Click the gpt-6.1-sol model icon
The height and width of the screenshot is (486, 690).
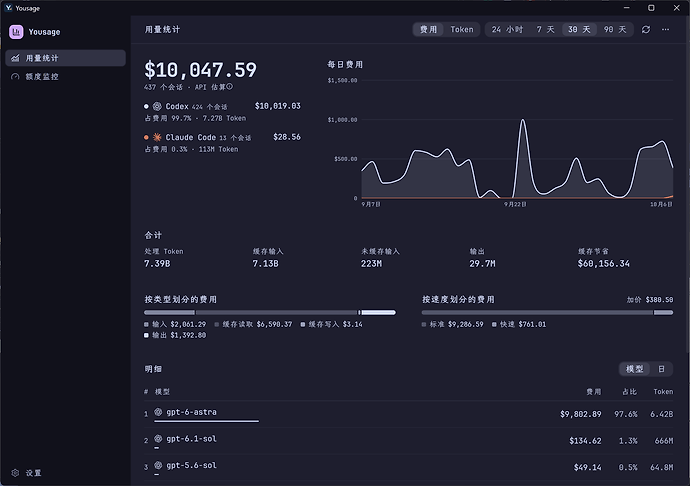pyautogui.click(x=158, y=438)
